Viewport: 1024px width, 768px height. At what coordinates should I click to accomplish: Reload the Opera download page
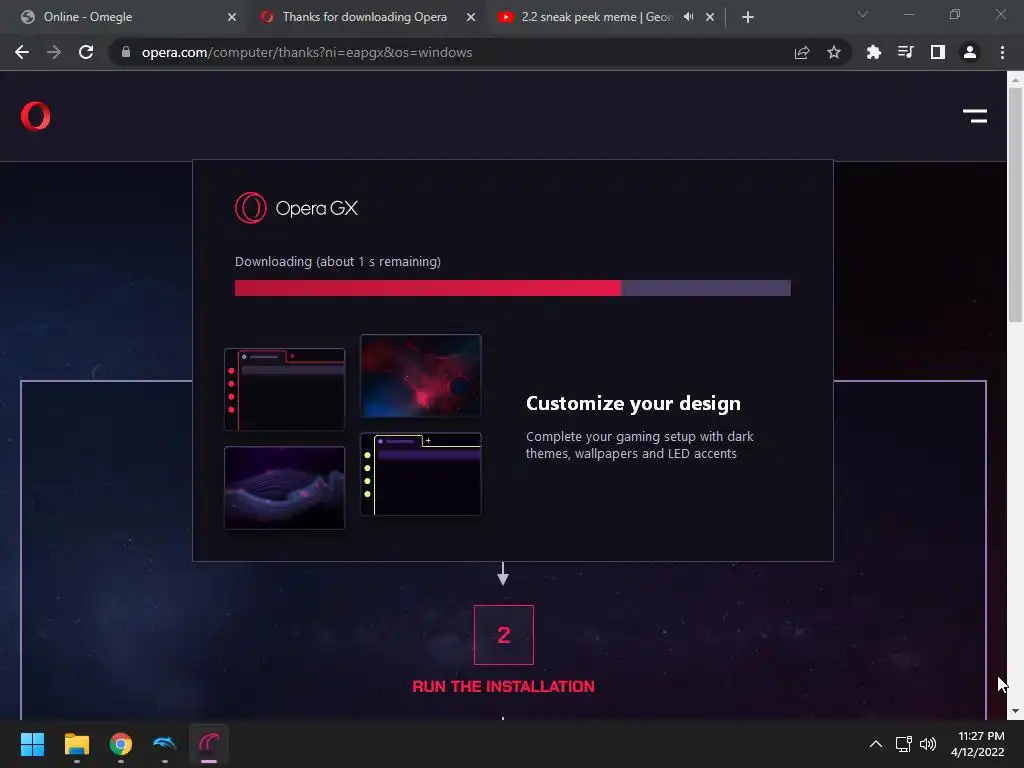pyautogui.click(x=86, y=52)
